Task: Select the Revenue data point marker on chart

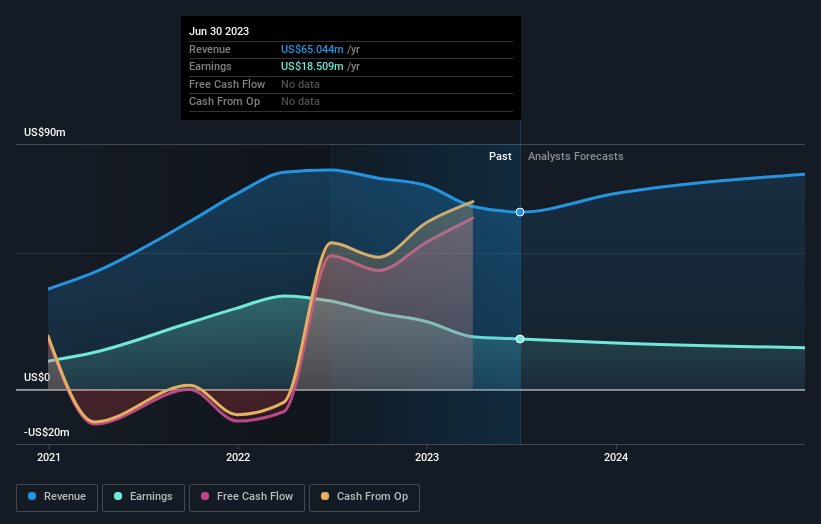Action: pos(520,212)
